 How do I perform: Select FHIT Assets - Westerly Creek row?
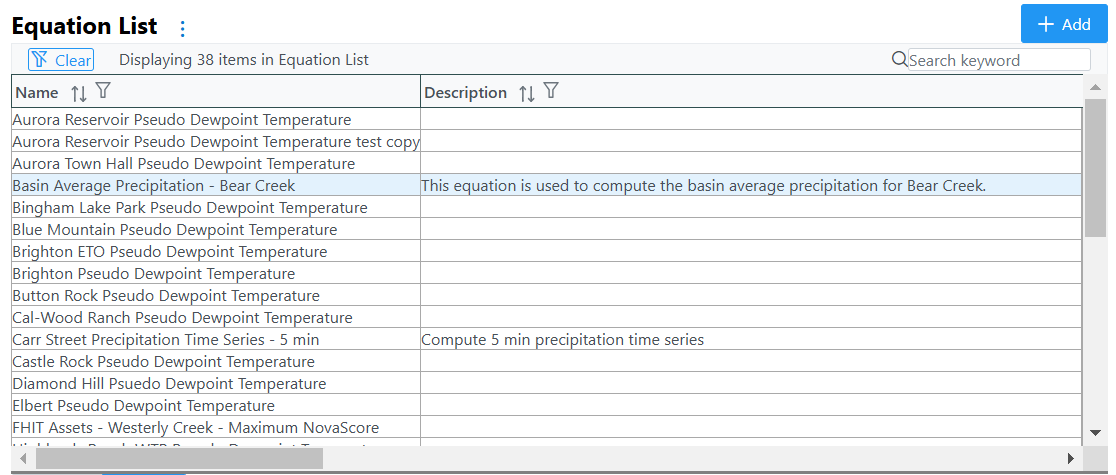click(547, 427)
